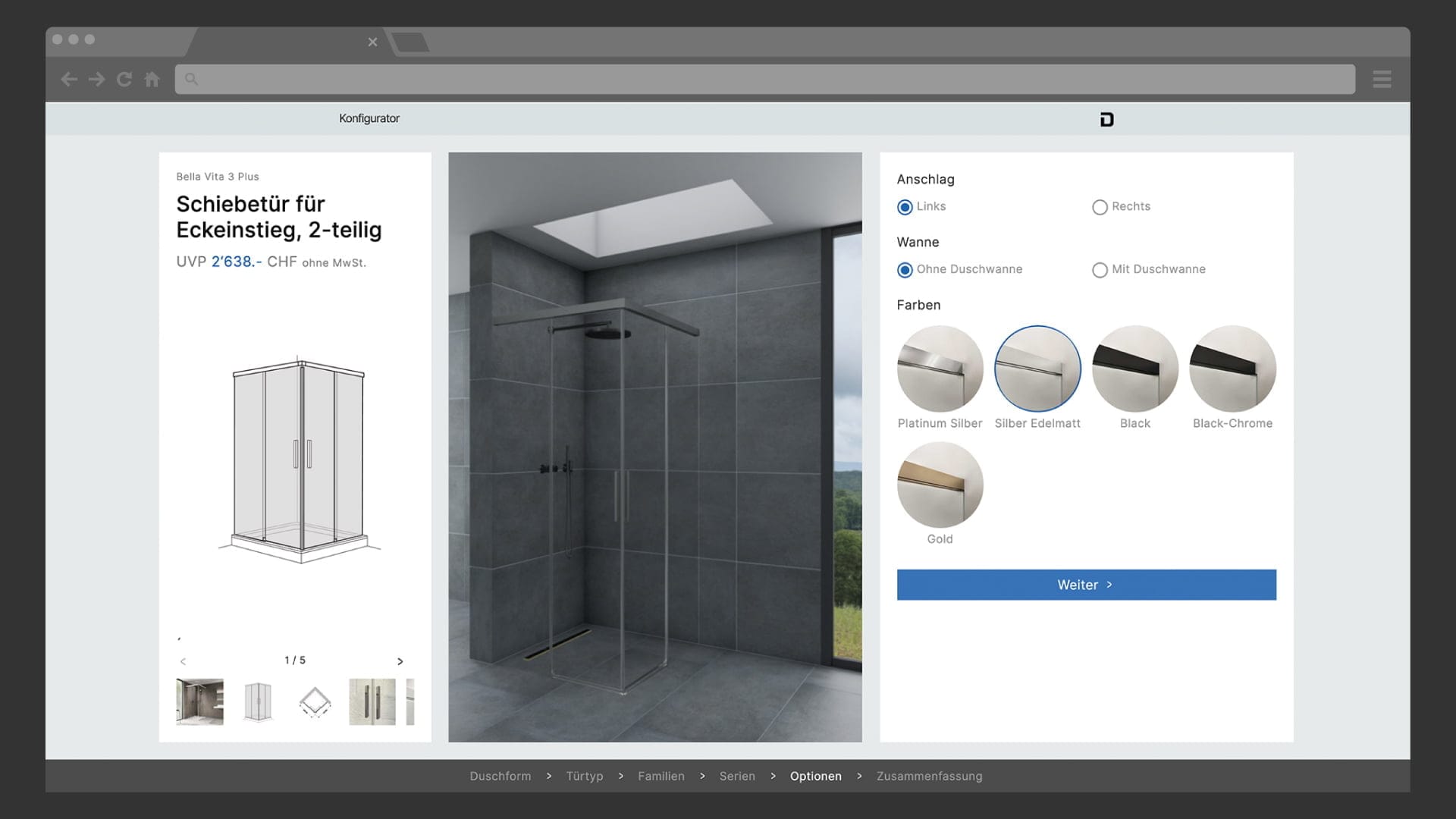
Task: Choose the Links hinge option
Action: point(905,207)
